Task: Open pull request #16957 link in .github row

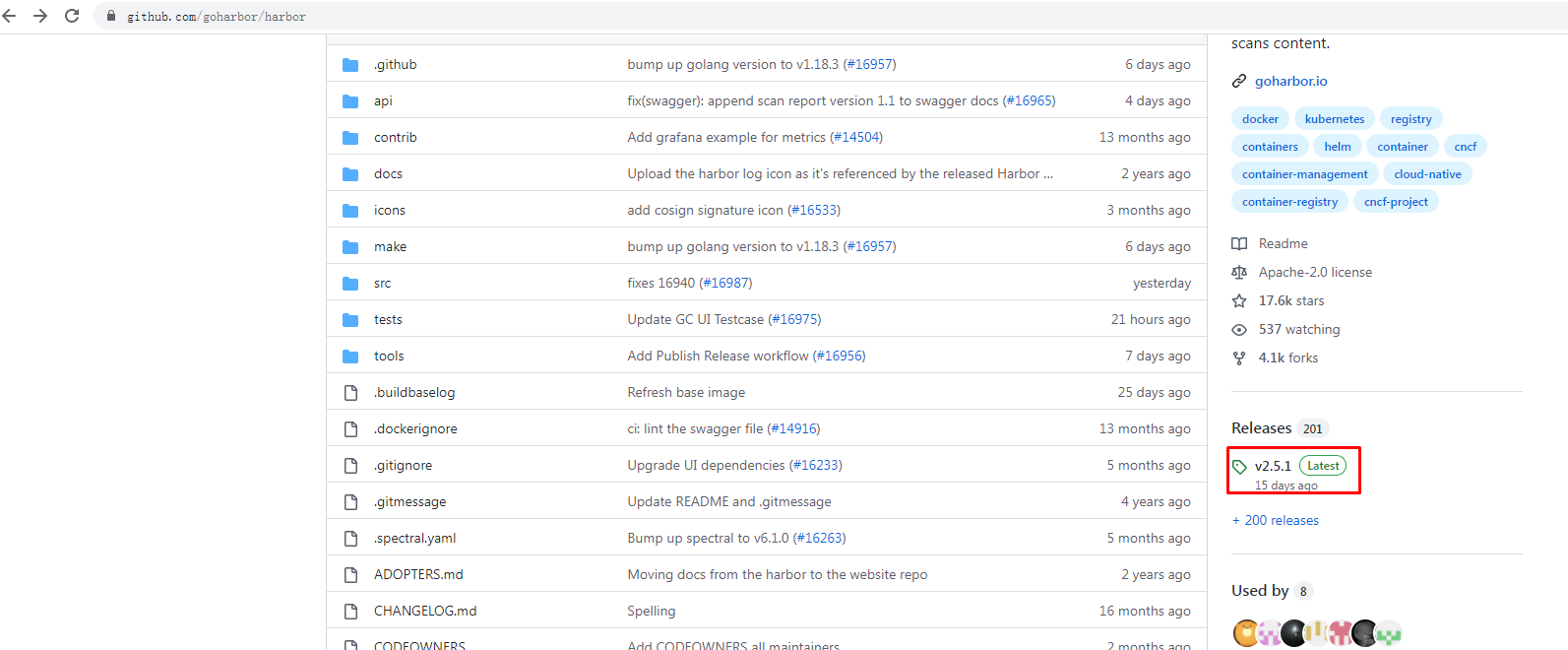Action: (x=869, y=65)
